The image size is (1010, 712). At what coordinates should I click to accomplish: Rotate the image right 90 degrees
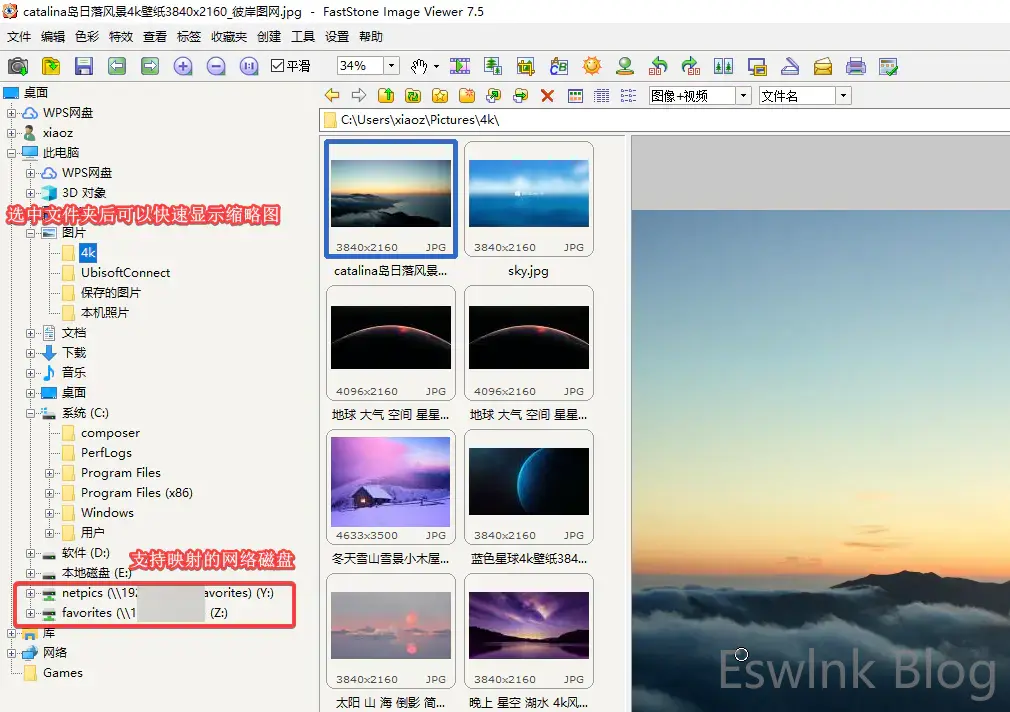coord(690,66)
